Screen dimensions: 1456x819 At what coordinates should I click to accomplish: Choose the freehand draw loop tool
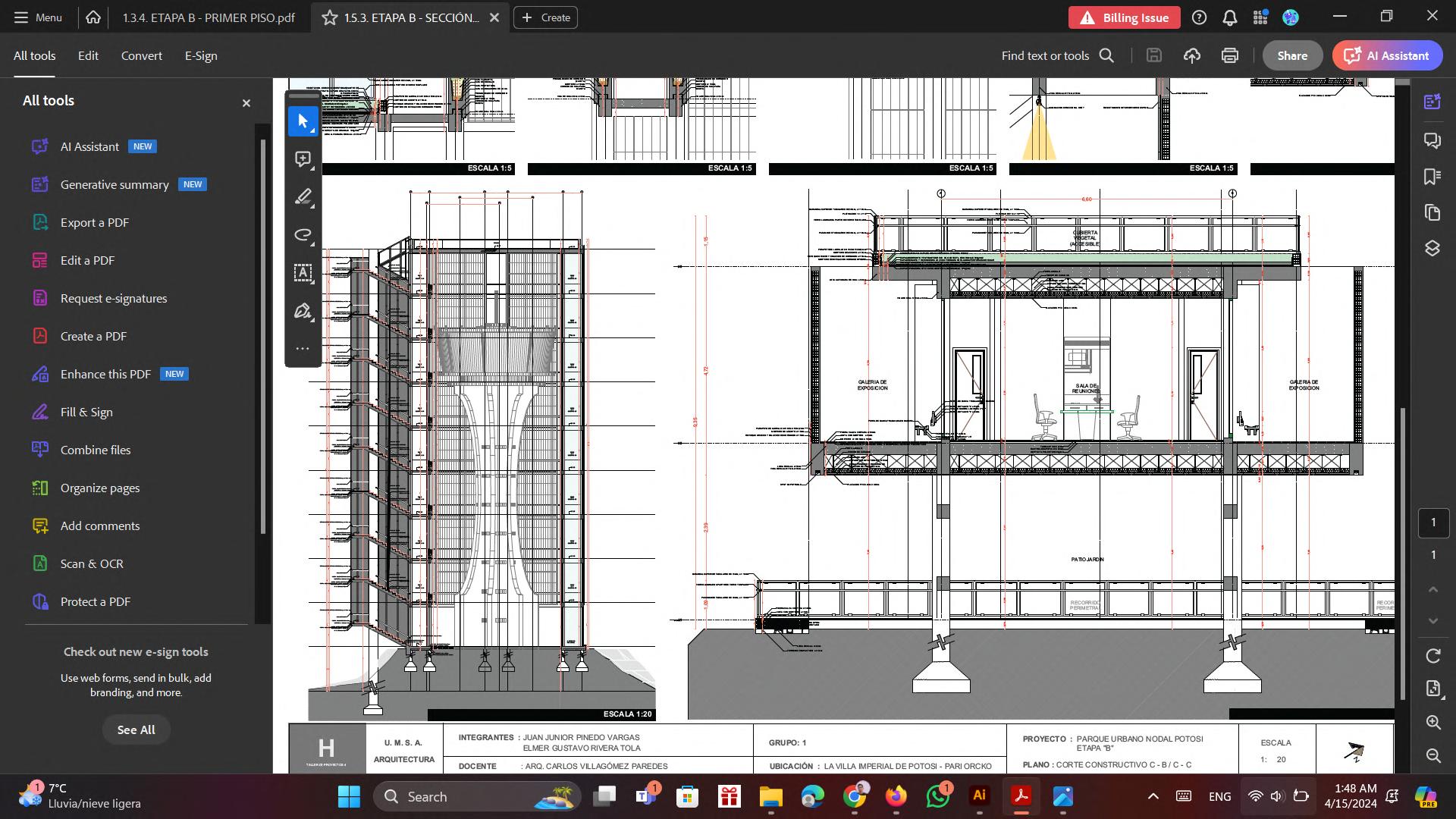click(x=303, y=235)
